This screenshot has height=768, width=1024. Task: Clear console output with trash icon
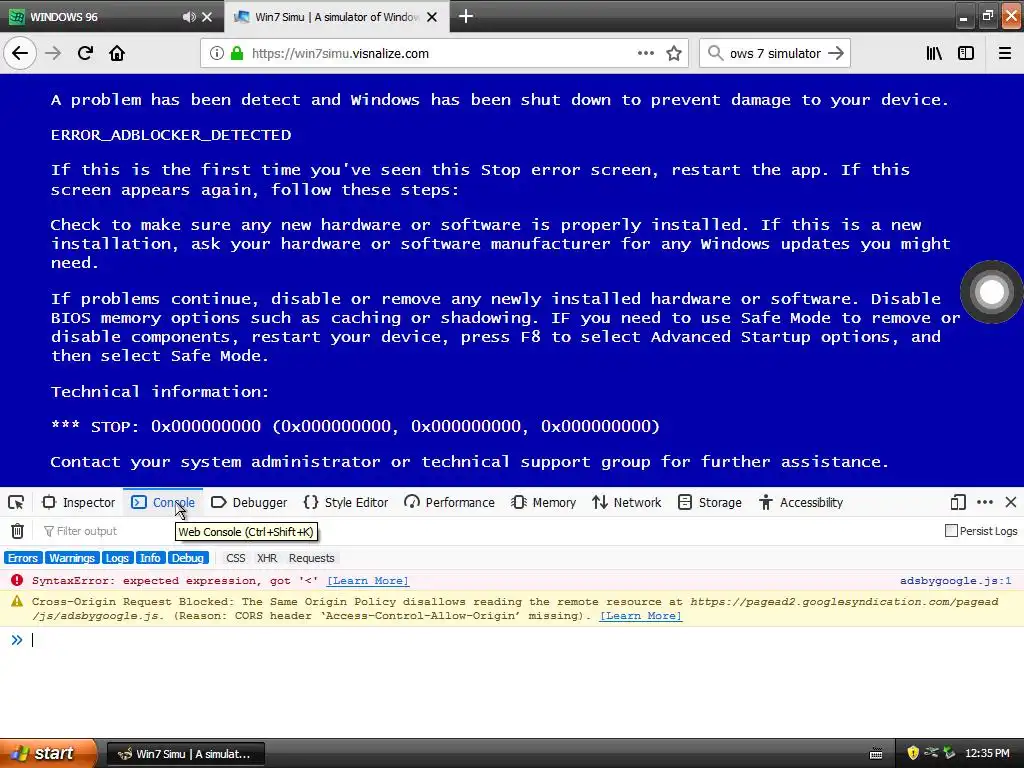pos(18,531)
